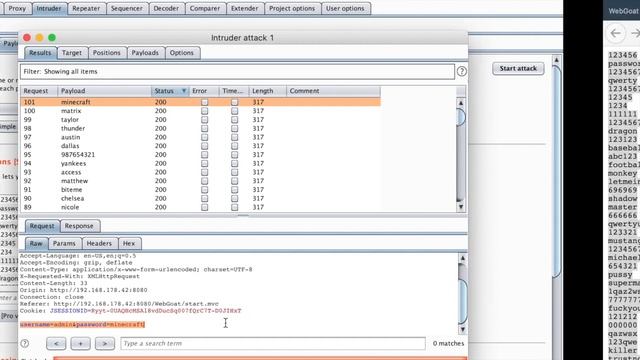The image size is (640, 360).
Task: Click the JSESSIONID cookie value text
Action: [x=166, y=311]
